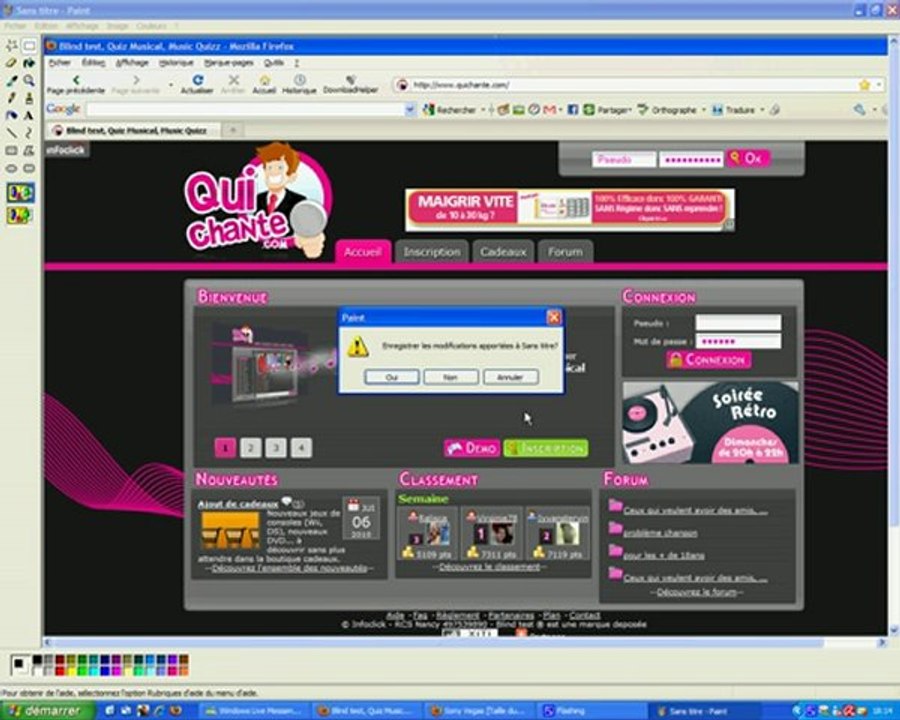The image size is (900, 720).
Task: Select the Rectangle shape tool in Paint
Action: [x=11, y=151]
